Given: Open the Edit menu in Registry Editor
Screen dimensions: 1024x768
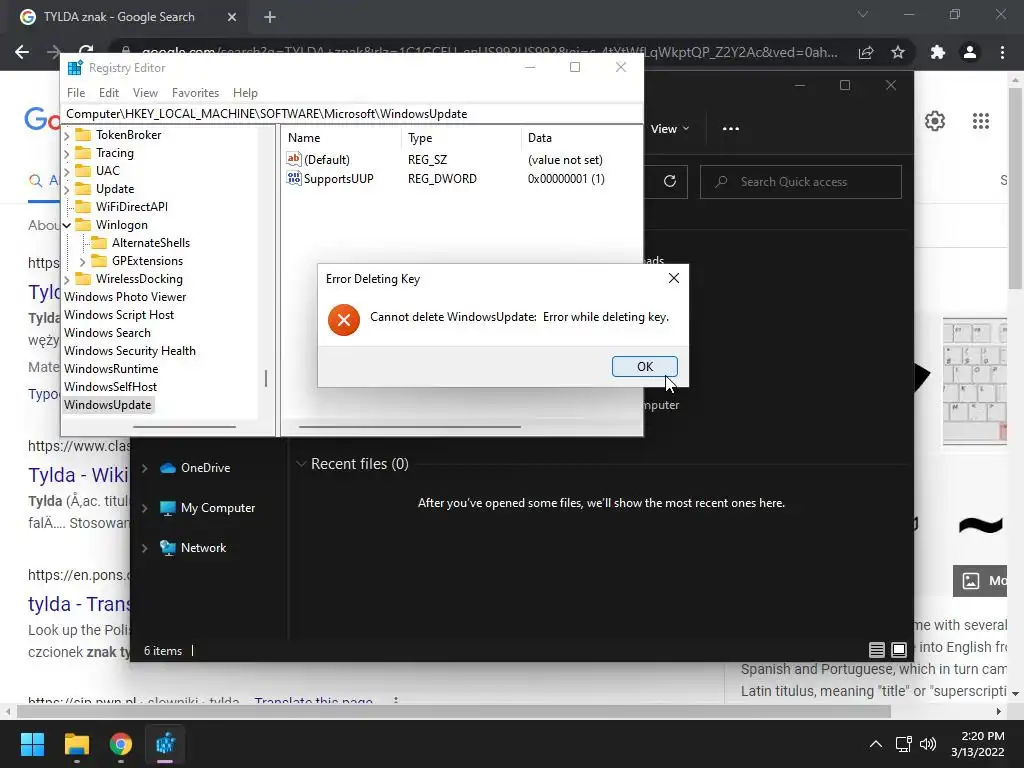Looking at the screenshot, I should click(108, 93).
